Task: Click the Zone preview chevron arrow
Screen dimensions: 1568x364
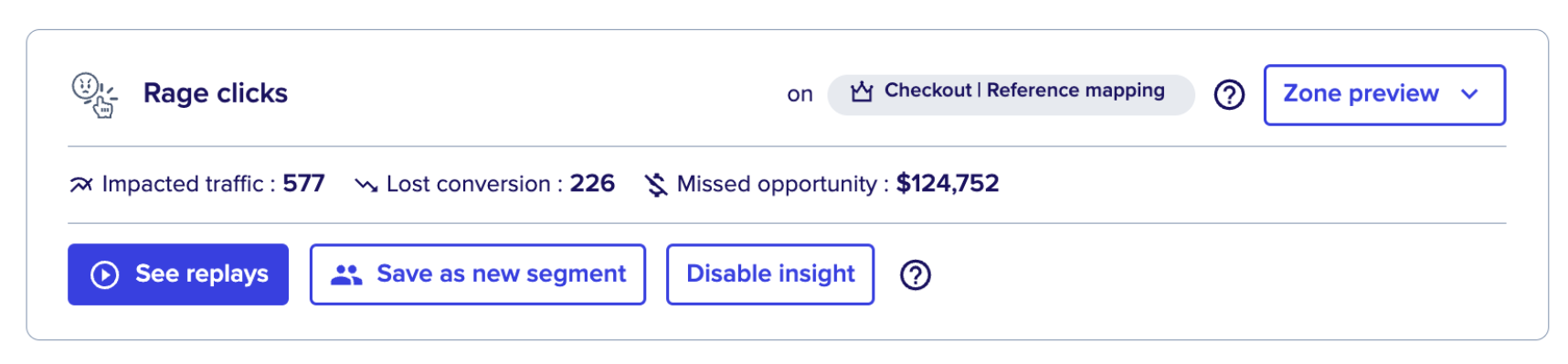Action: (1469, 94)
